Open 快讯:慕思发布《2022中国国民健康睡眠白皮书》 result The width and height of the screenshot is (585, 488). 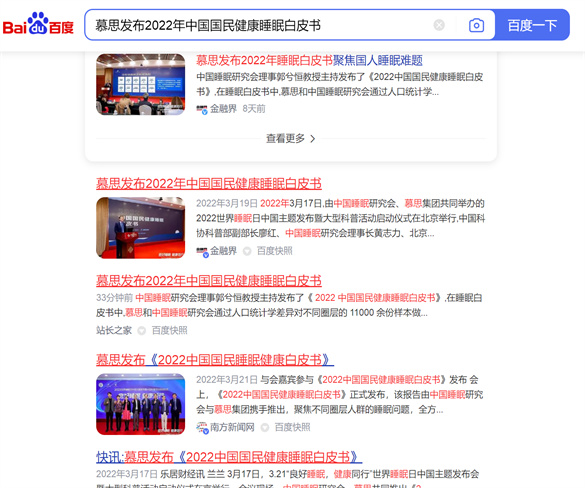point(229,457)
